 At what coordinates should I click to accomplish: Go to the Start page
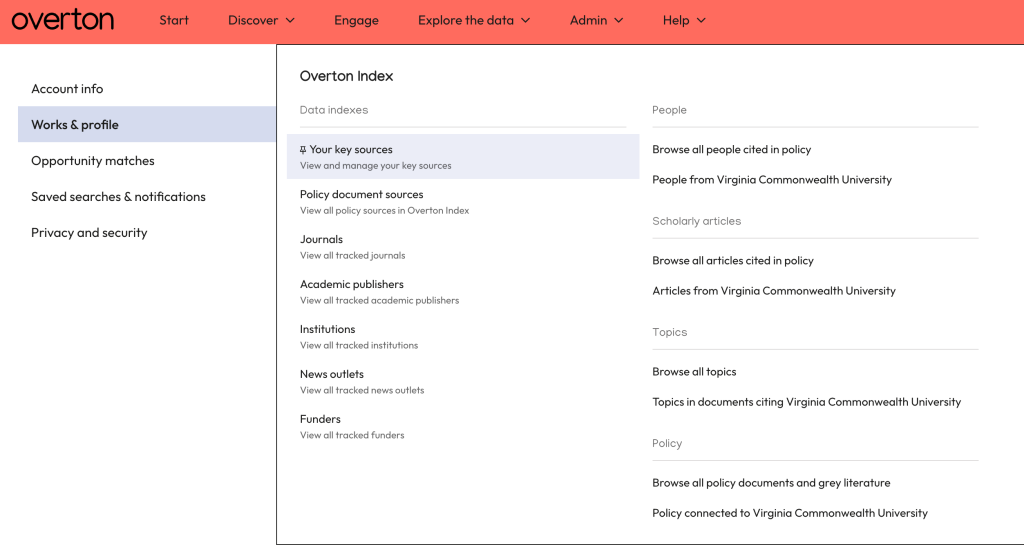point(174,20)
